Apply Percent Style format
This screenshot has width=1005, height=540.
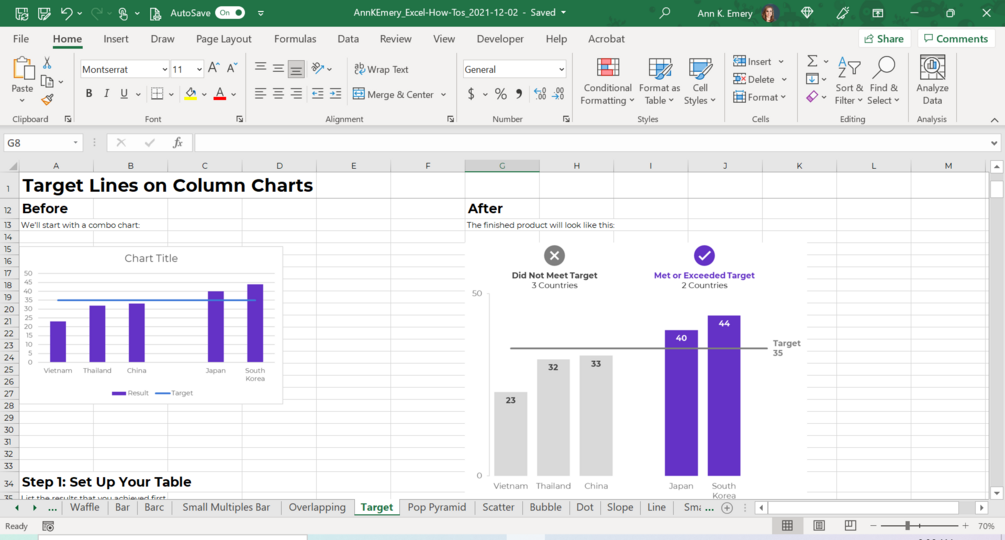pos(501,94)
